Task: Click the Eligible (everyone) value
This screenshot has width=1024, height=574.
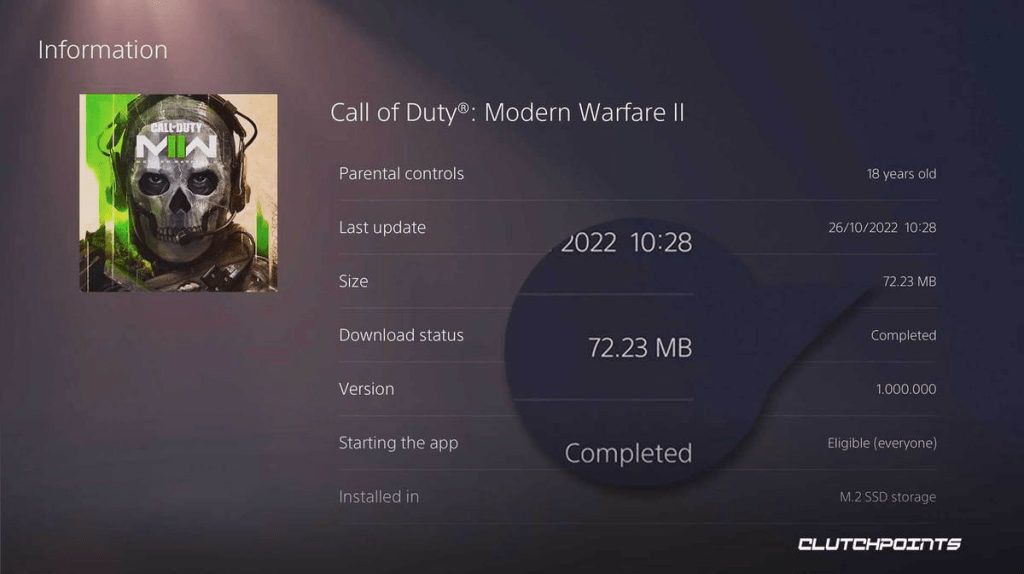Action: coord(882,443)
